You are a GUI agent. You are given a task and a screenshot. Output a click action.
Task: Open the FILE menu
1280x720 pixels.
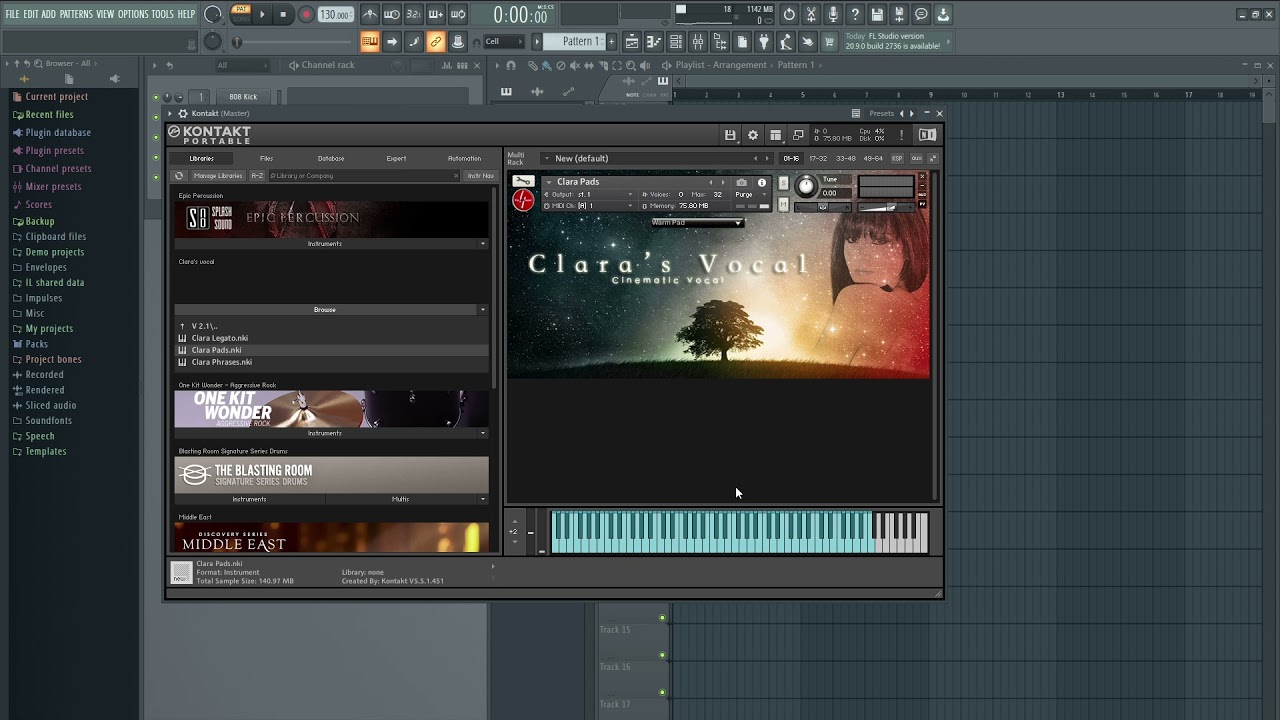coord(12,14)
